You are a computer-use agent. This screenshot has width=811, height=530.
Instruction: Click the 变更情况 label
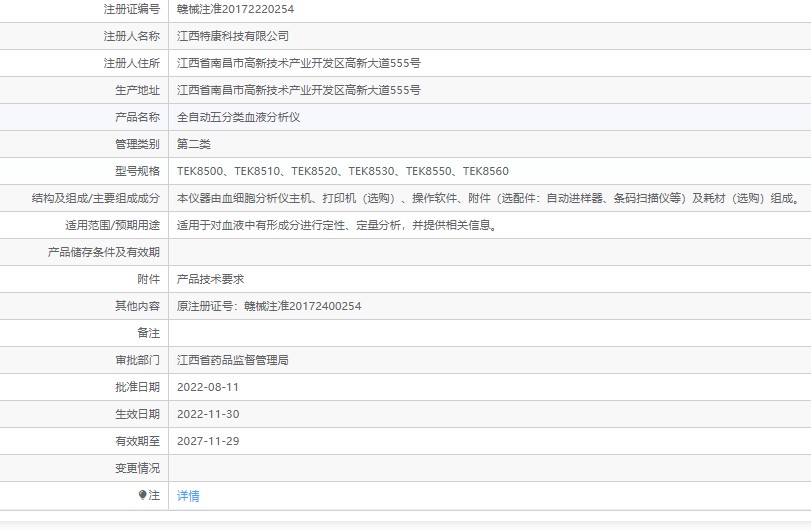138,468
